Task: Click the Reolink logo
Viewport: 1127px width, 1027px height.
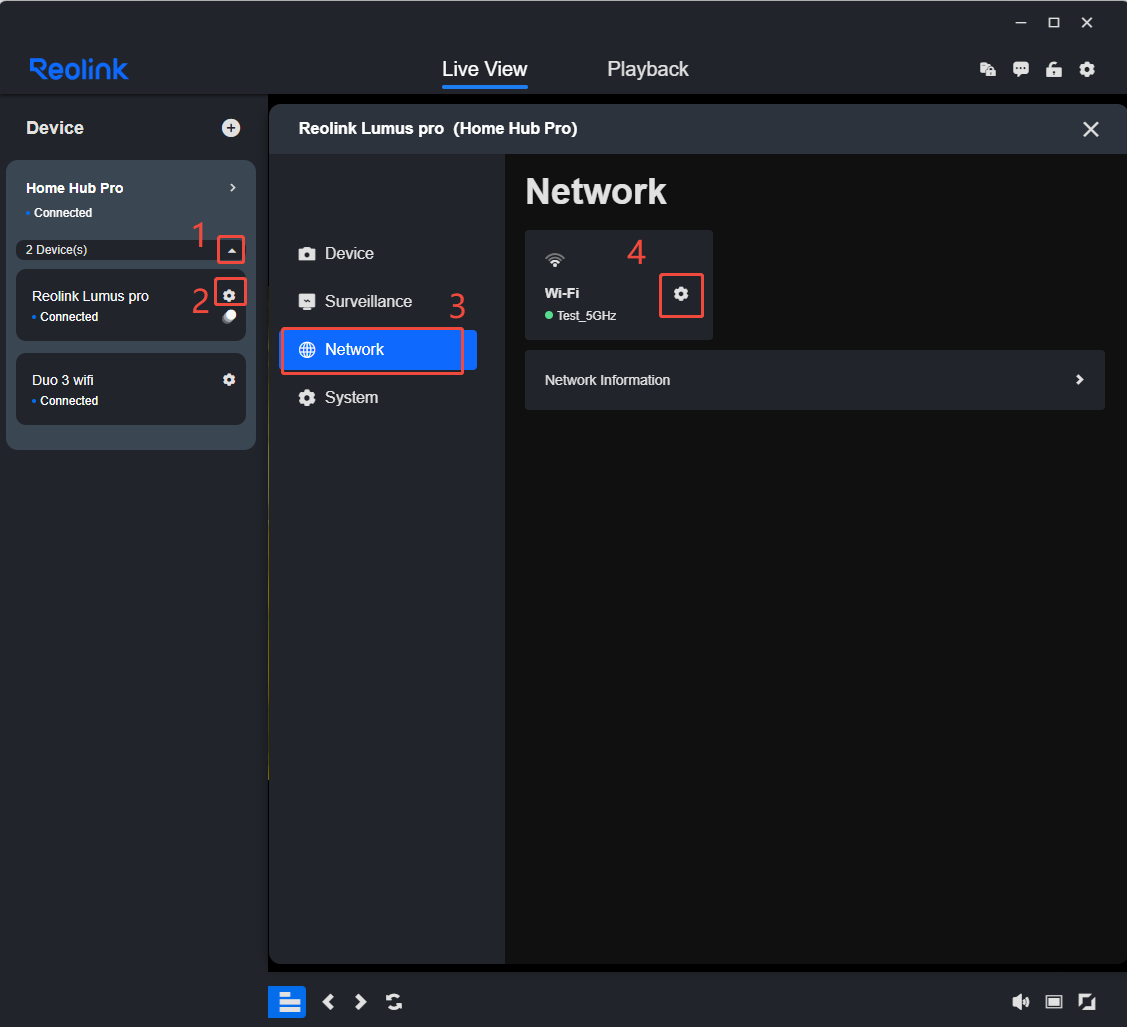Action: click(x=79, y=69)
